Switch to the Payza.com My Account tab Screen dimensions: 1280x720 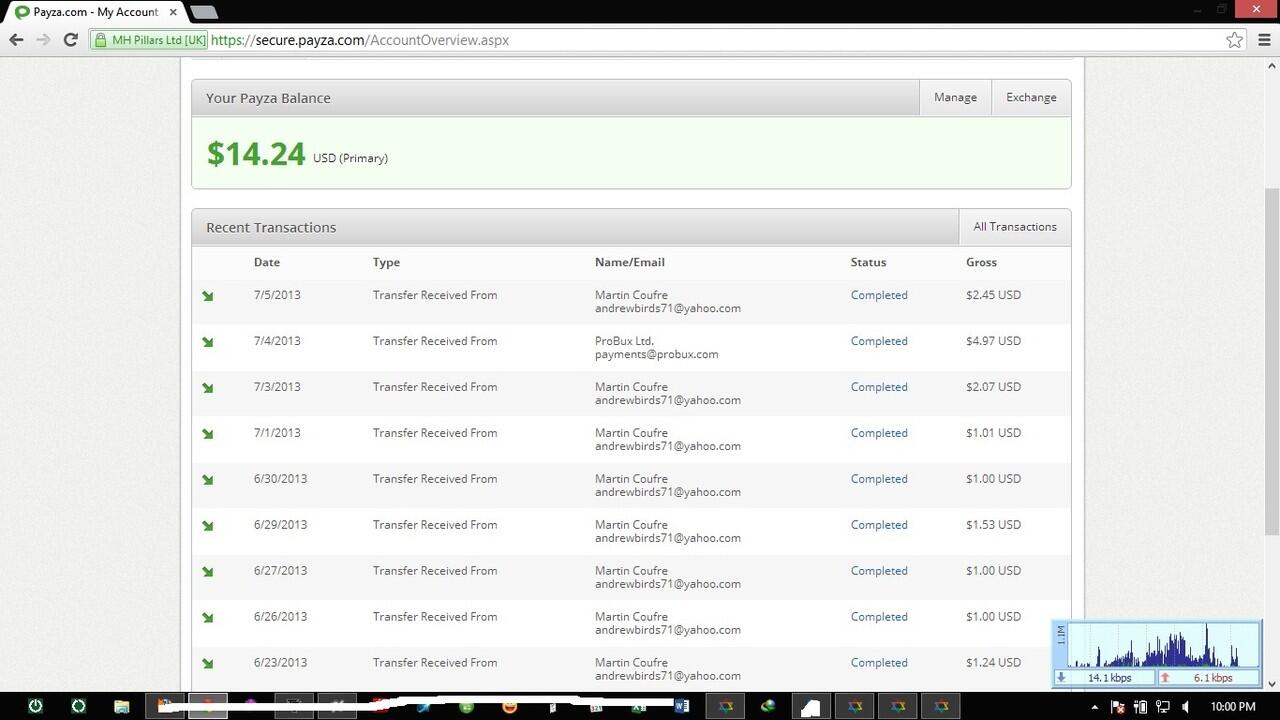click(x=95, y=12)
